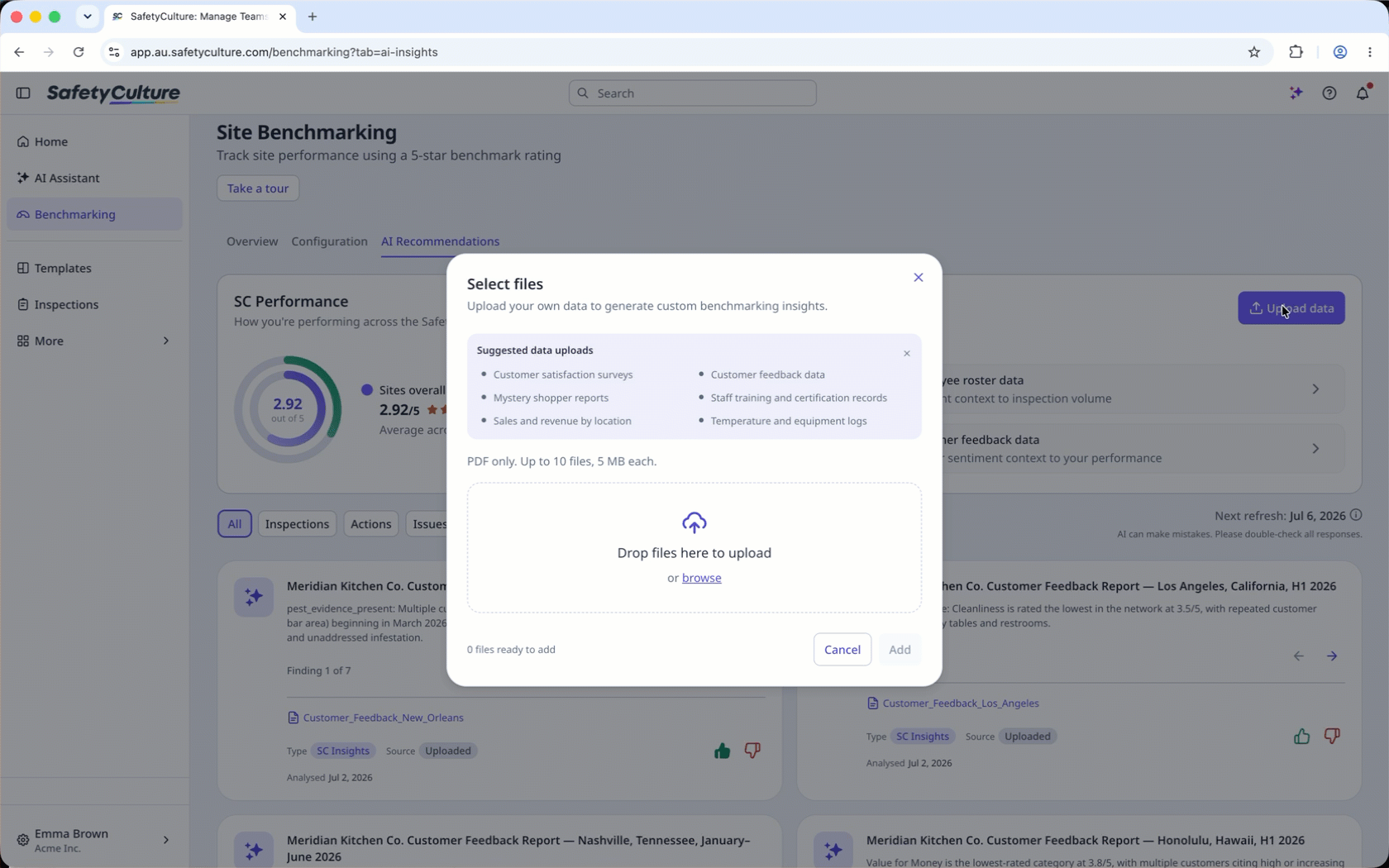Click the 2.92 out of 5 score ring
The height and width of the screenshot is (868, 1389).
point(288,409)
